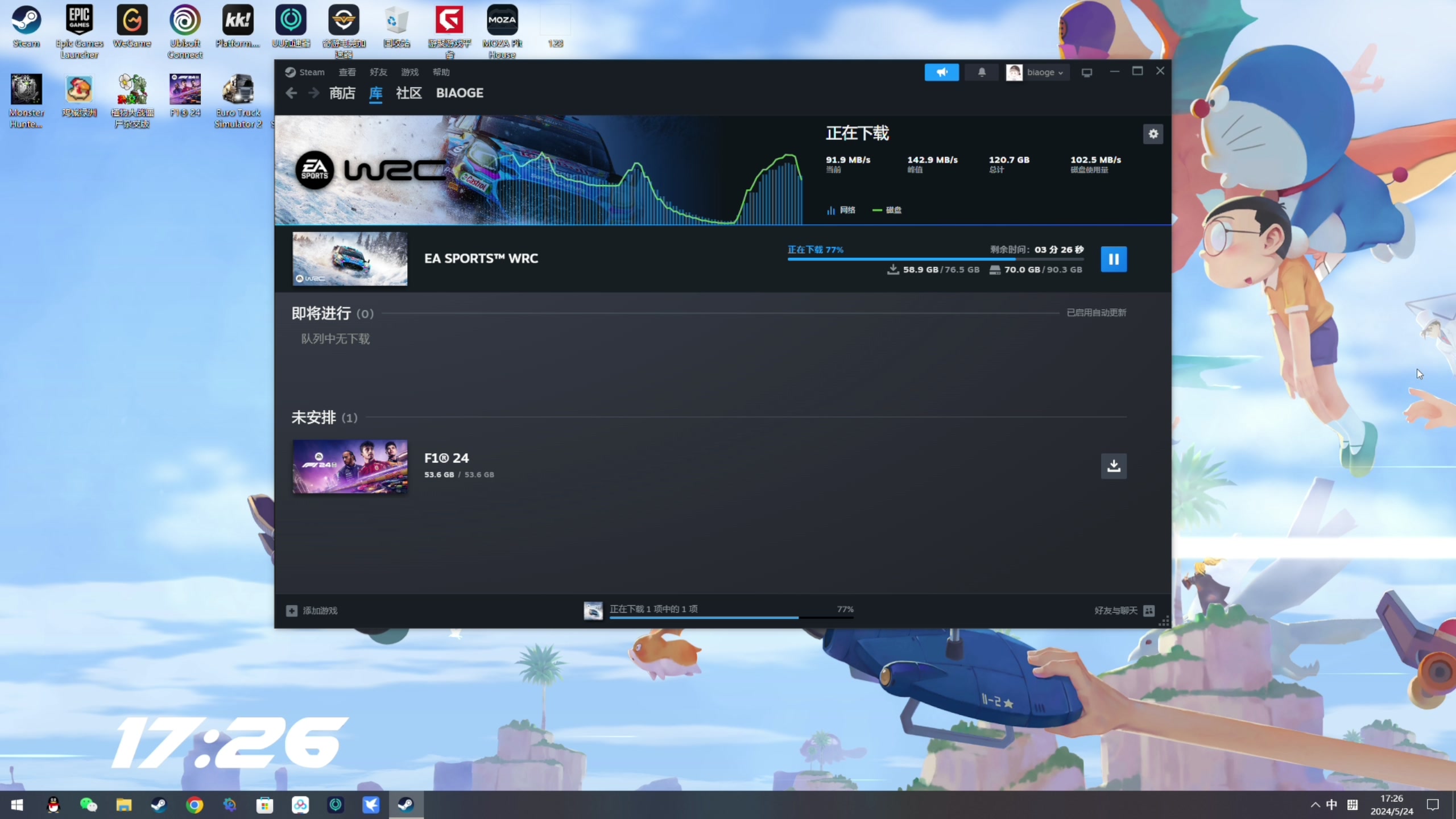The width and height of the screenshot is (1456, 819).
Task: Open the 回收站 recycle bin icon
Action: tap(396, 27)
